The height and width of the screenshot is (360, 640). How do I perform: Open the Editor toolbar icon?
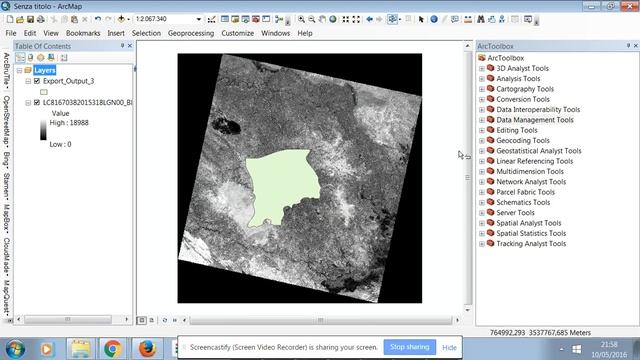pos(211,19)
